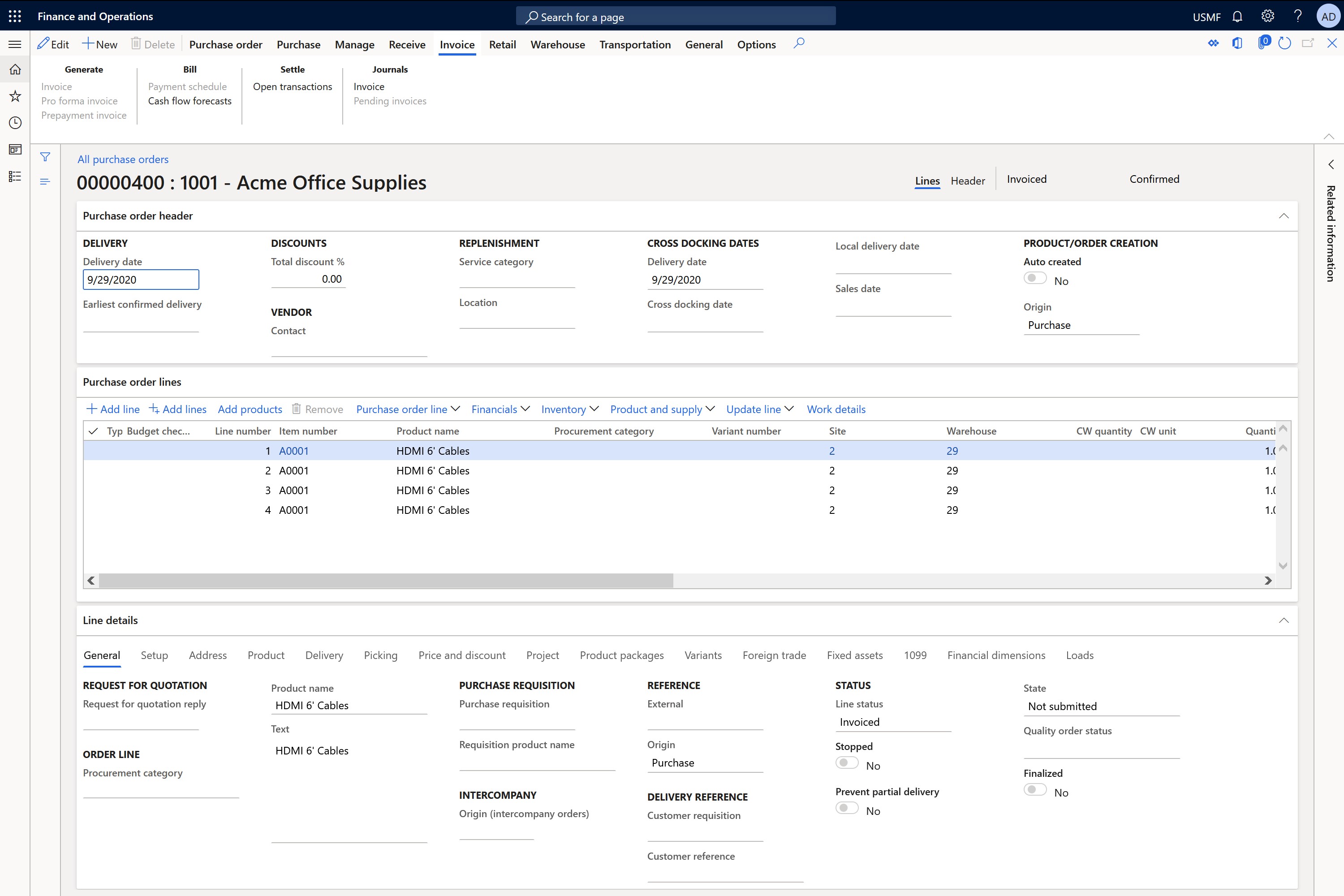Click Pending invoices under Journals
Image resolution: width=1344 pixels, height=896 pixels.
(390, 100)
